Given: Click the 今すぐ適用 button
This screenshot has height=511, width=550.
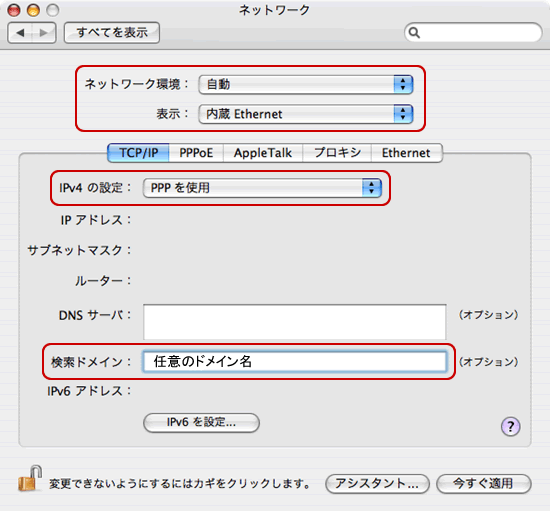Looking at the screenshot, I should (484, 484).
